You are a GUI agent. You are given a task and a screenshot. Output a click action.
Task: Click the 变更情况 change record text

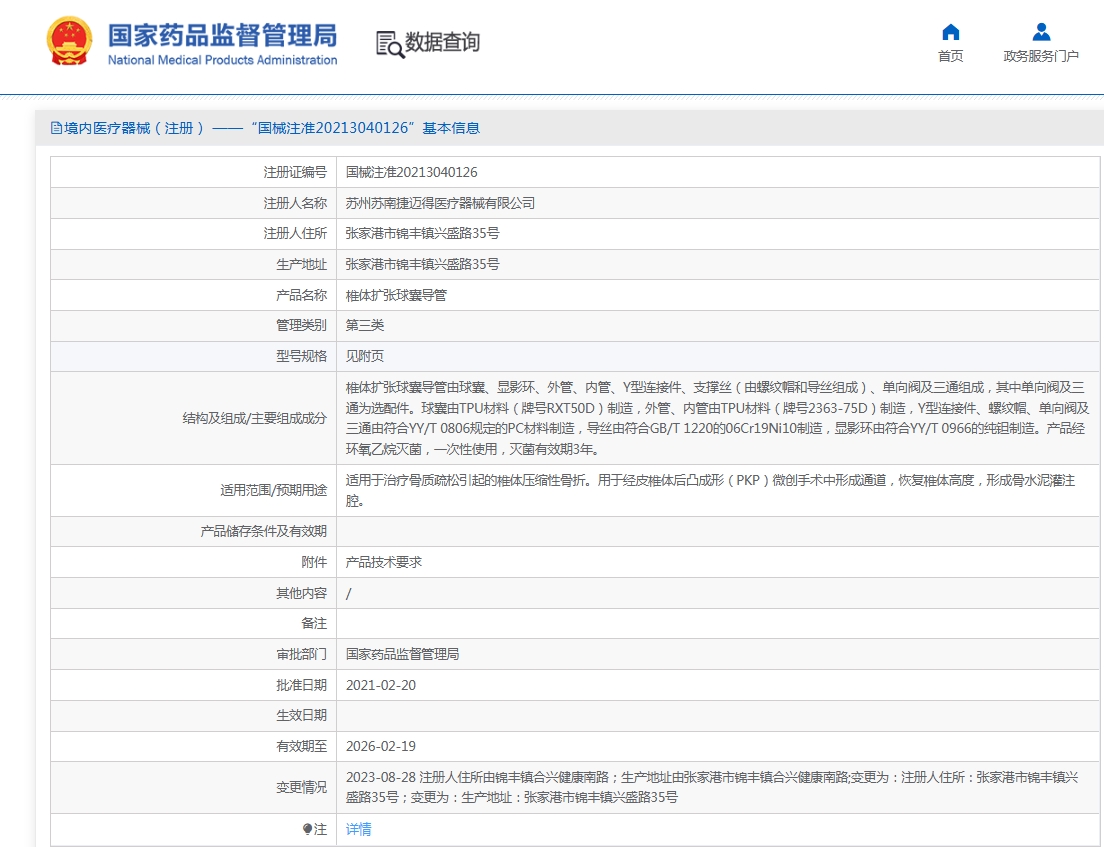coord(712,787)
